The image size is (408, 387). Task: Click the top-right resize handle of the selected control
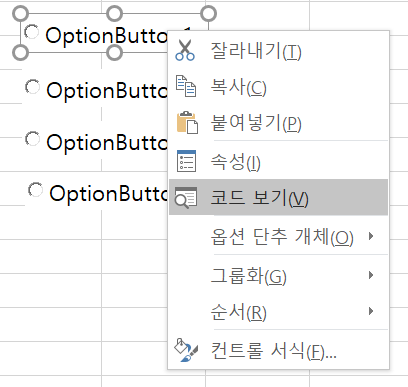[x=209, y=14]
